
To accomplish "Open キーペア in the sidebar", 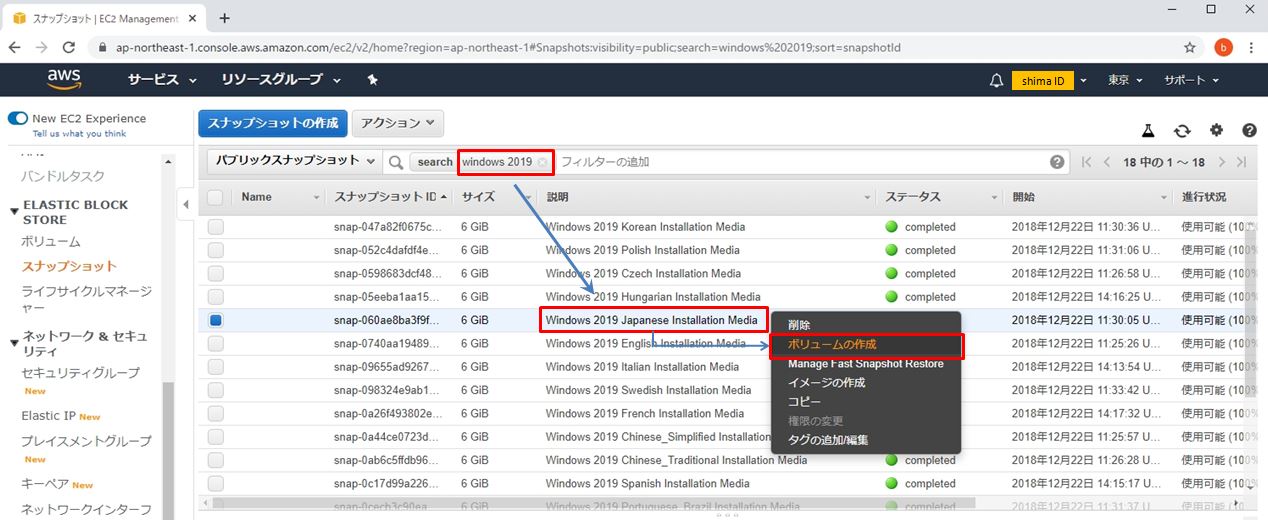I will (x=45, y=484).
